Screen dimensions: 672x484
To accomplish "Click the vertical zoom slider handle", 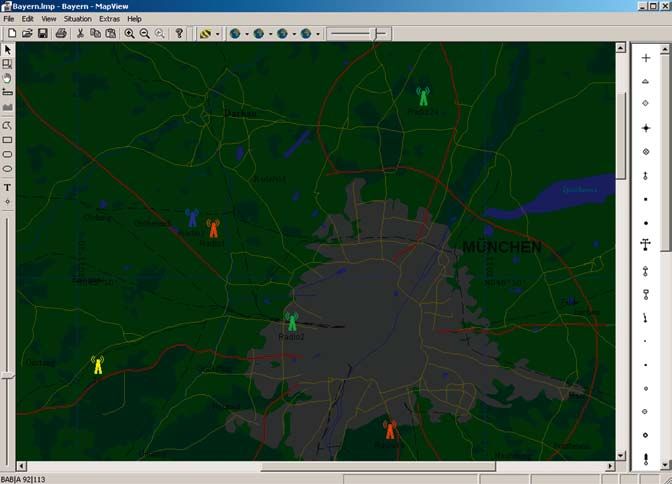I will 7,376.
